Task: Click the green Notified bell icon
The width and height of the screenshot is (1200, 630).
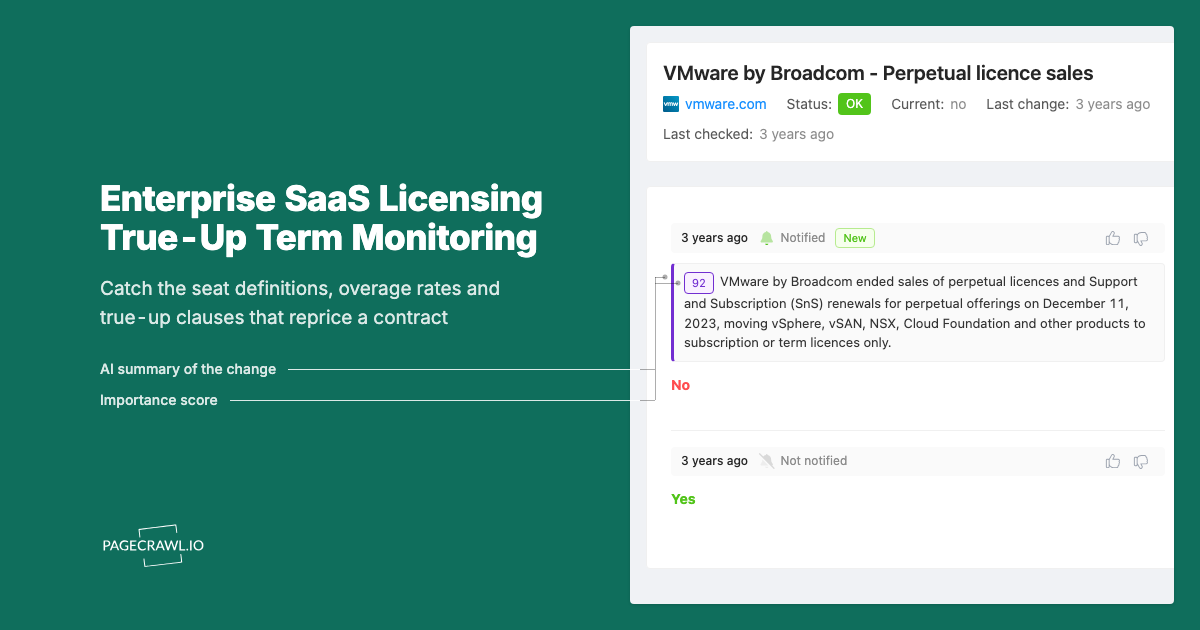Action: click(x=767, y=238)
